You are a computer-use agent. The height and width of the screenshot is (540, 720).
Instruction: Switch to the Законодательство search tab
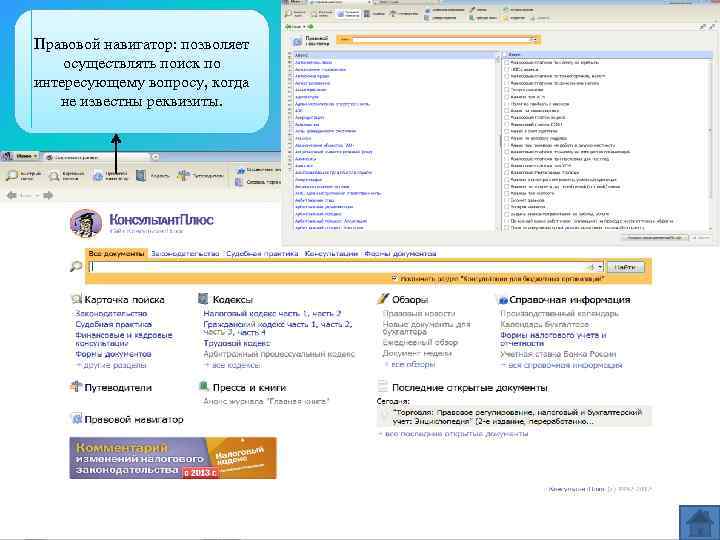(185, 253)
